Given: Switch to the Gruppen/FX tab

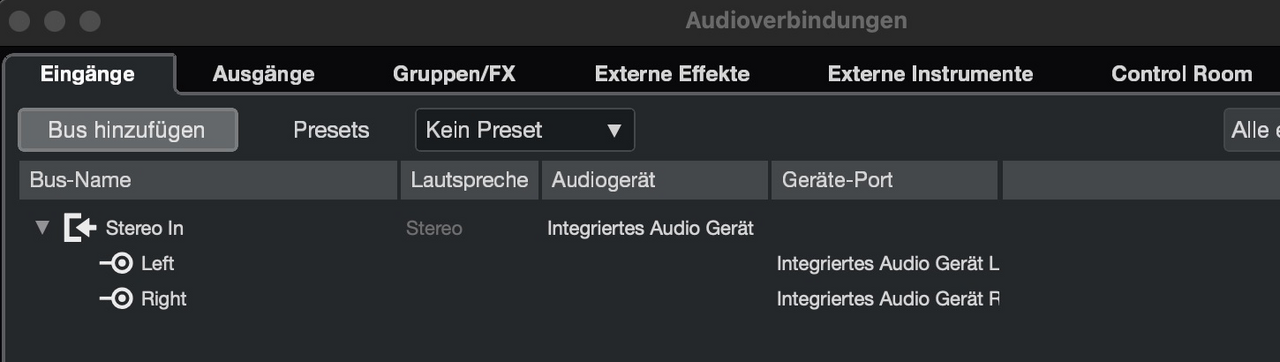Looking at the screenshot, I should click(454, 74).
